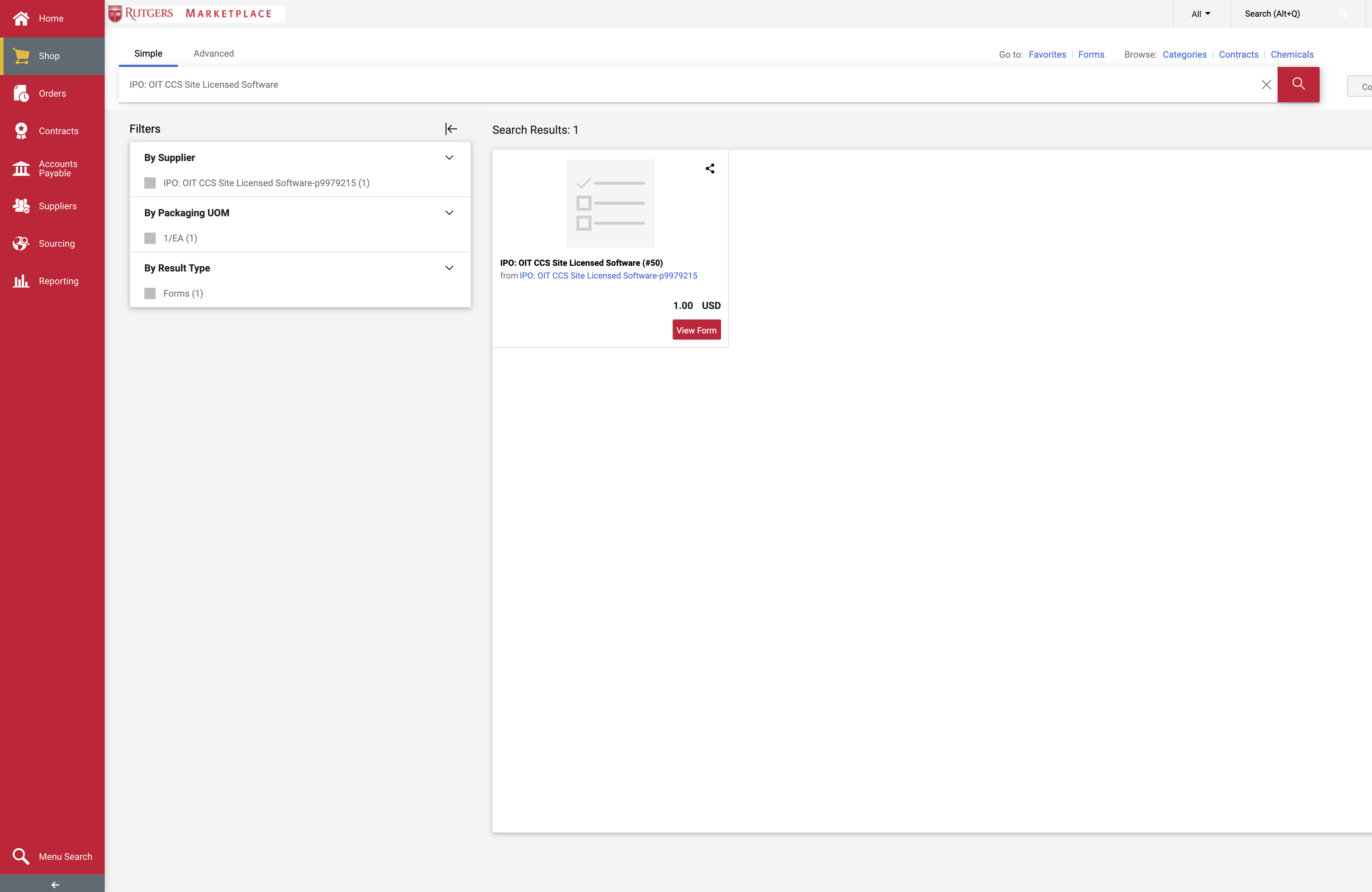Switch to the Advanced search tab
The width and height of the screenshot is (1372, 892).
click(x=213, y=53)
